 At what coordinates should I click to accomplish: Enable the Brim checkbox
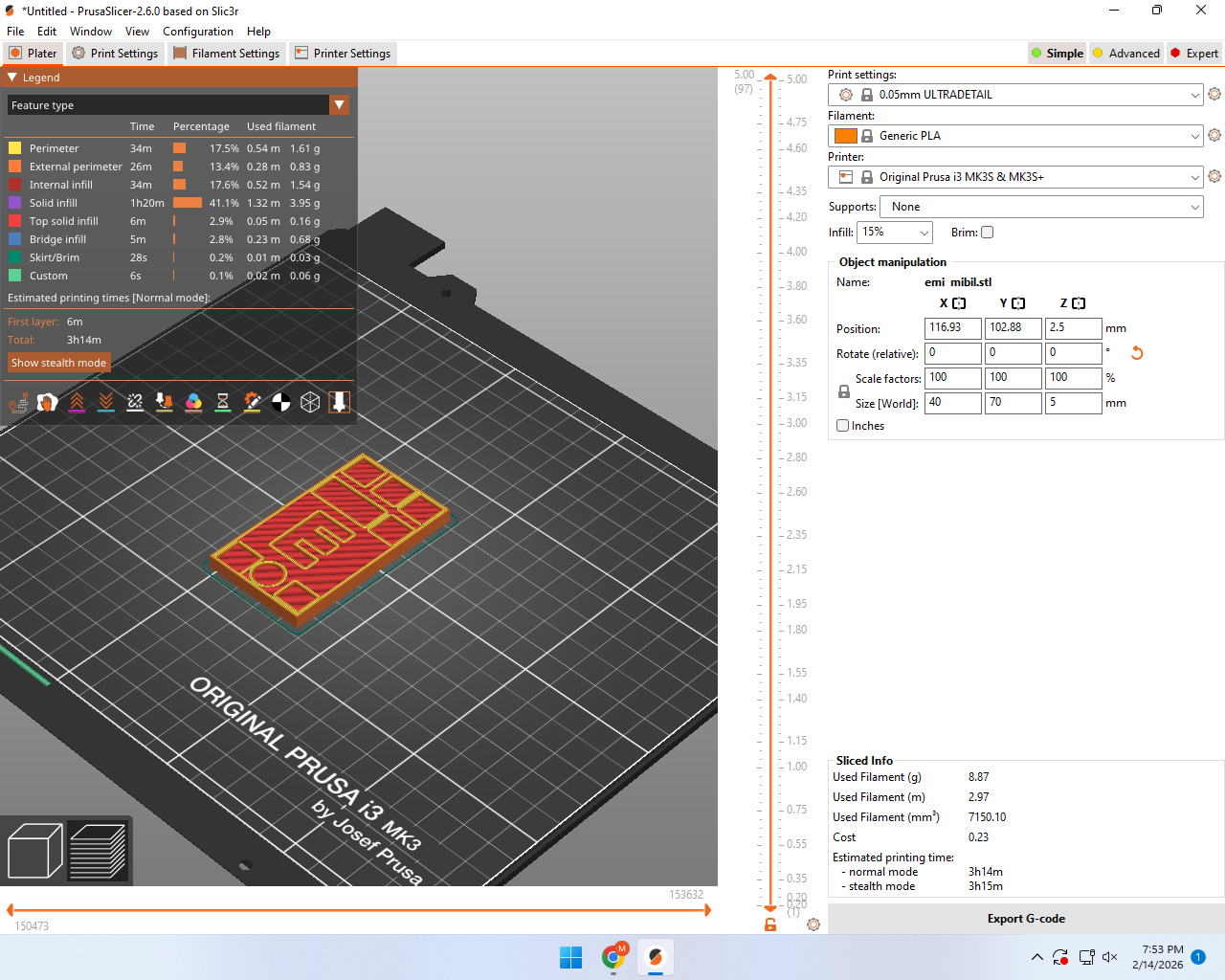click(988, 233)
